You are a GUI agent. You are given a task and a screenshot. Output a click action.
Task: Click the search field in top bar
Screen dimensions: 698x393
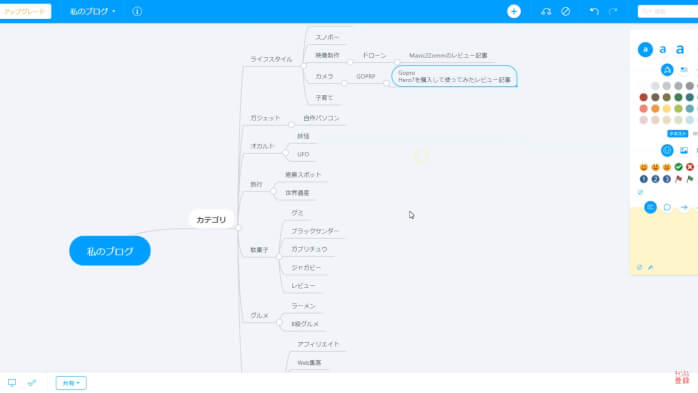point(668,12)
